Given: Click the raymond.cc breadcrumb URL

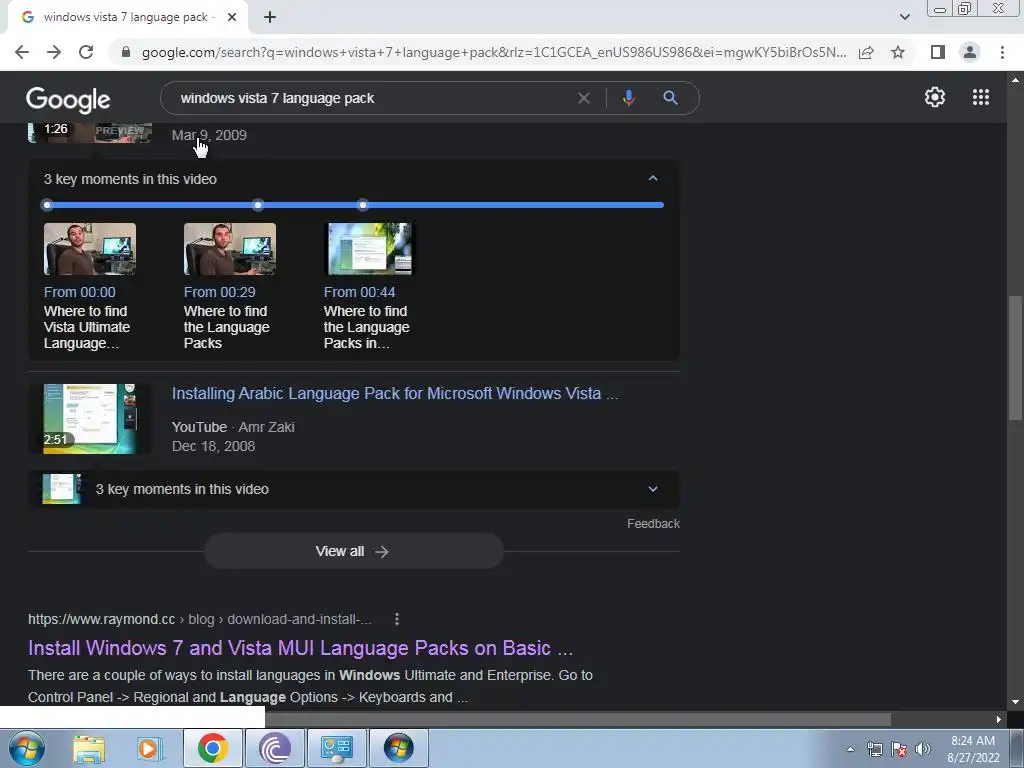Looking at the screenshot, I should coord(200,619).
